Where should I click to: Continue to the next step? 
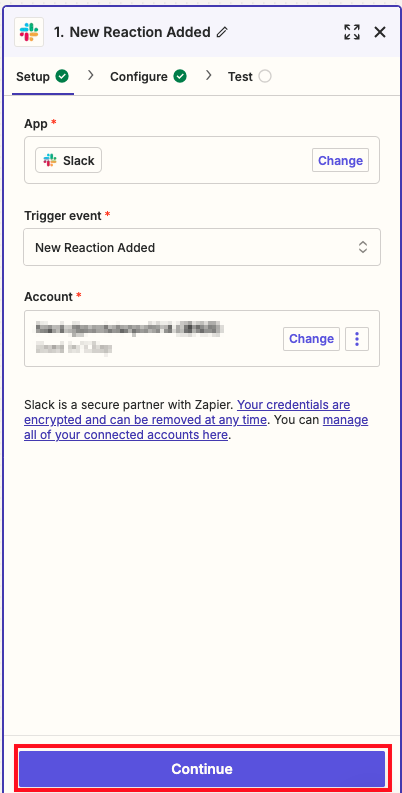tap(202, 769)
